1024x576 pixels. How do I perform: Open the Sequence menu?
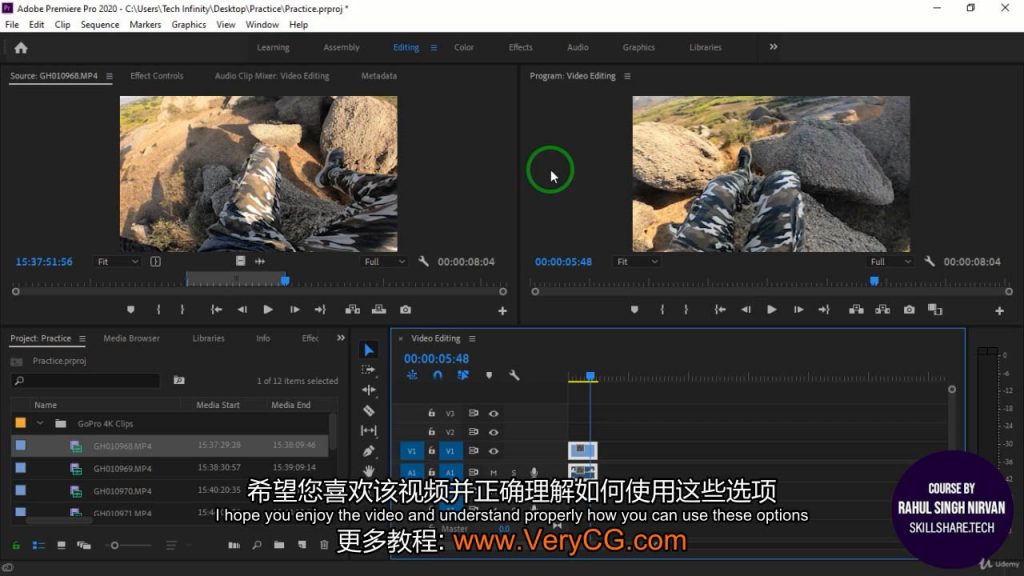tap(100, 25)
